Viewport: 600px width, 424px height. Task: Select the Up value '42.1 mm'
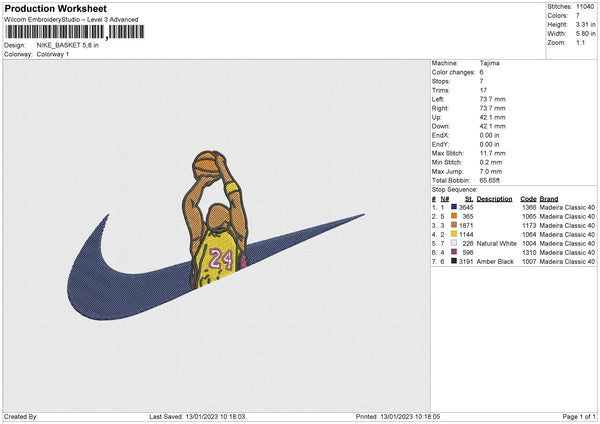(x=492, y=117)
